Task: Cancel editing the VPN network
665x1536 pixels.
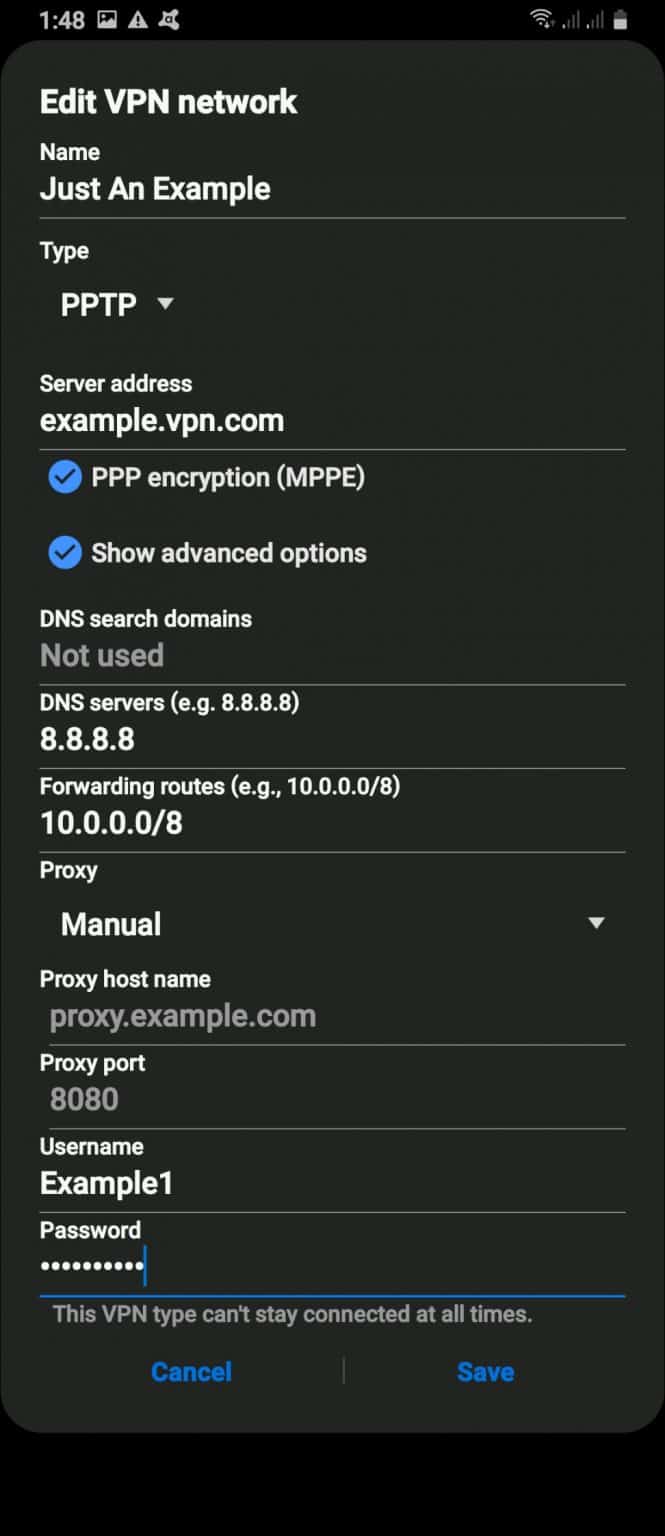Action: click(x=191, y=1372)
